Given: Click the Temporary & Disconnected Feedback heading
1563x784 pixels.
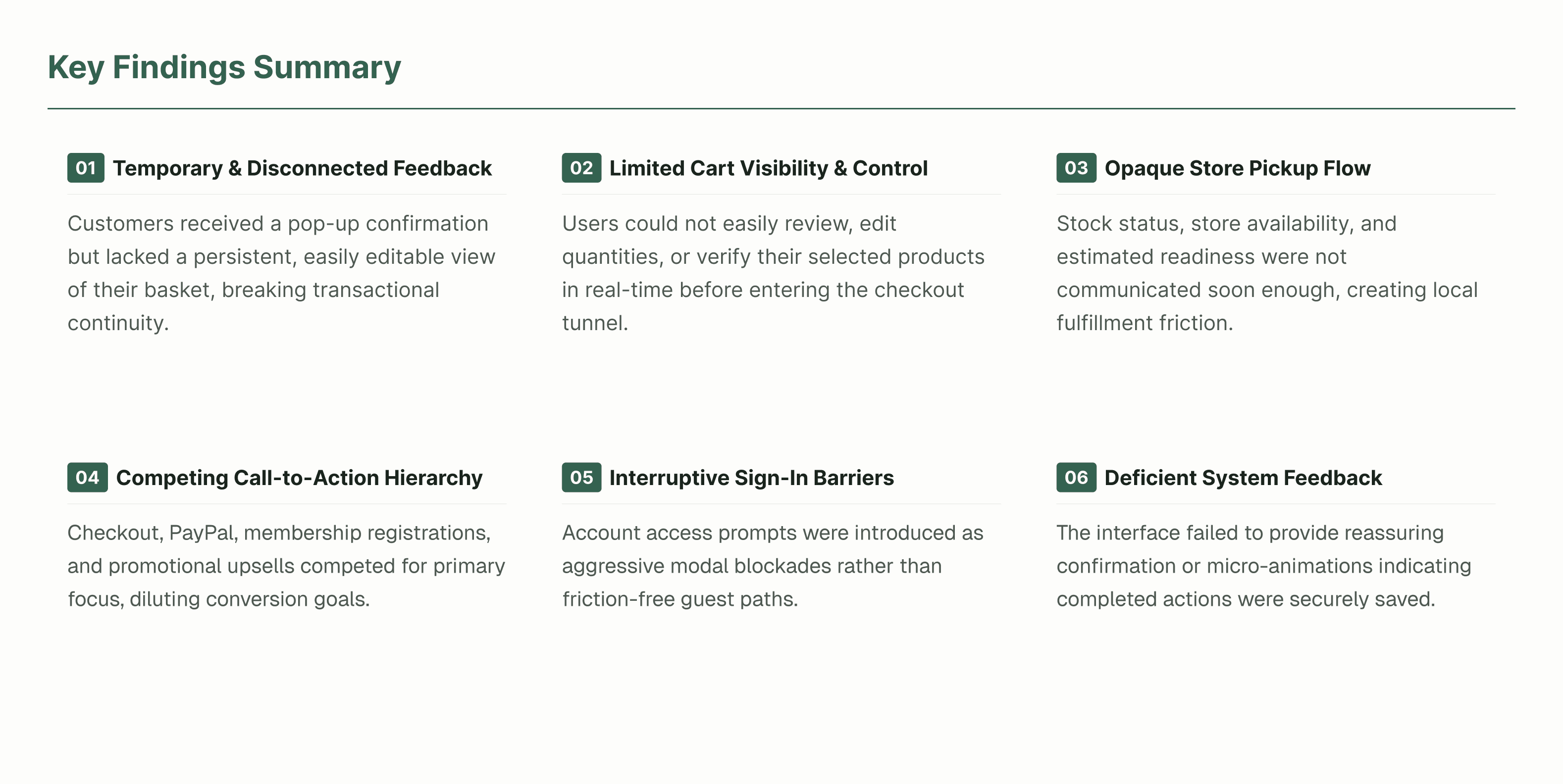Looking at the screenshot, I should click(302, 168).
